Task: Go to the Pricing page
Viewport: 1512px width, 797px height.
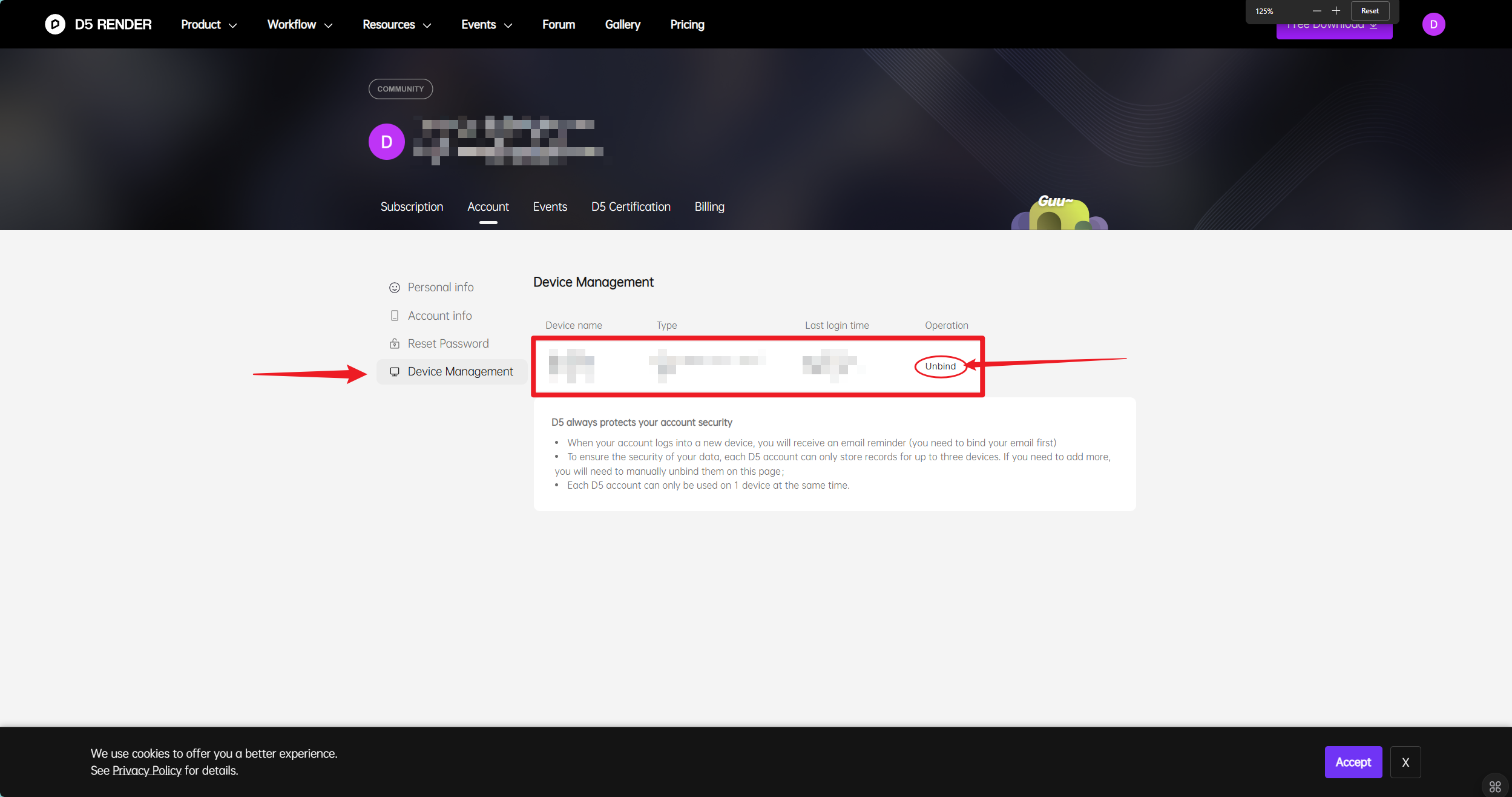Action: click(687, 25)
